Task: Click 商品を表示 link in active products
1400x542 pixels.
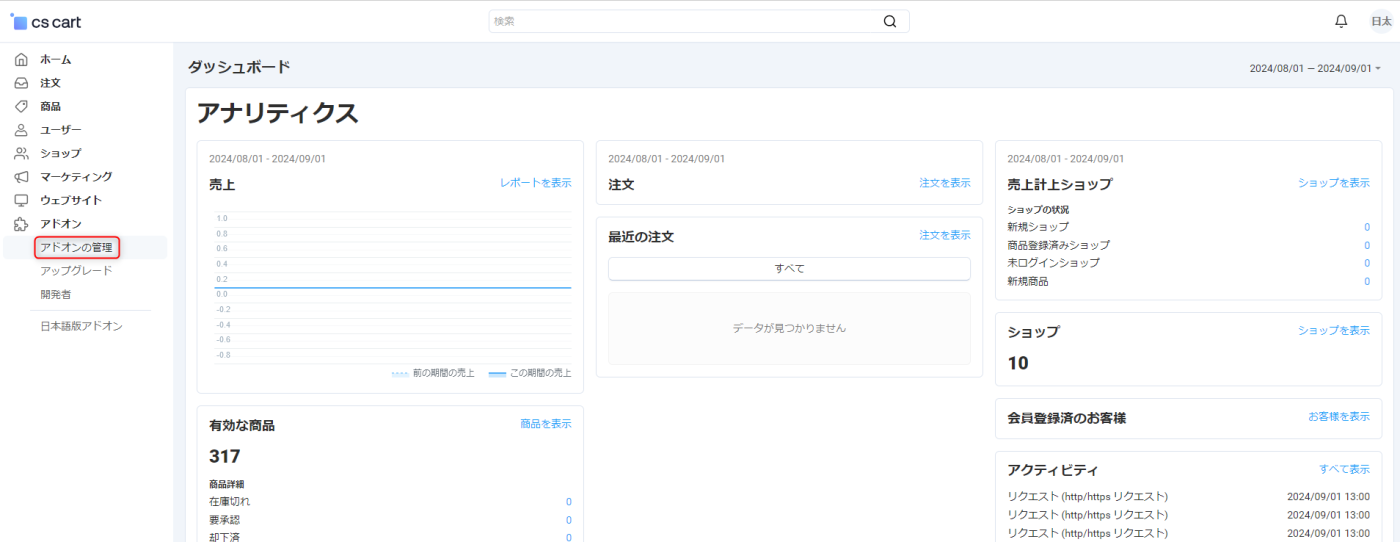Action: click(x=545, y=424)
